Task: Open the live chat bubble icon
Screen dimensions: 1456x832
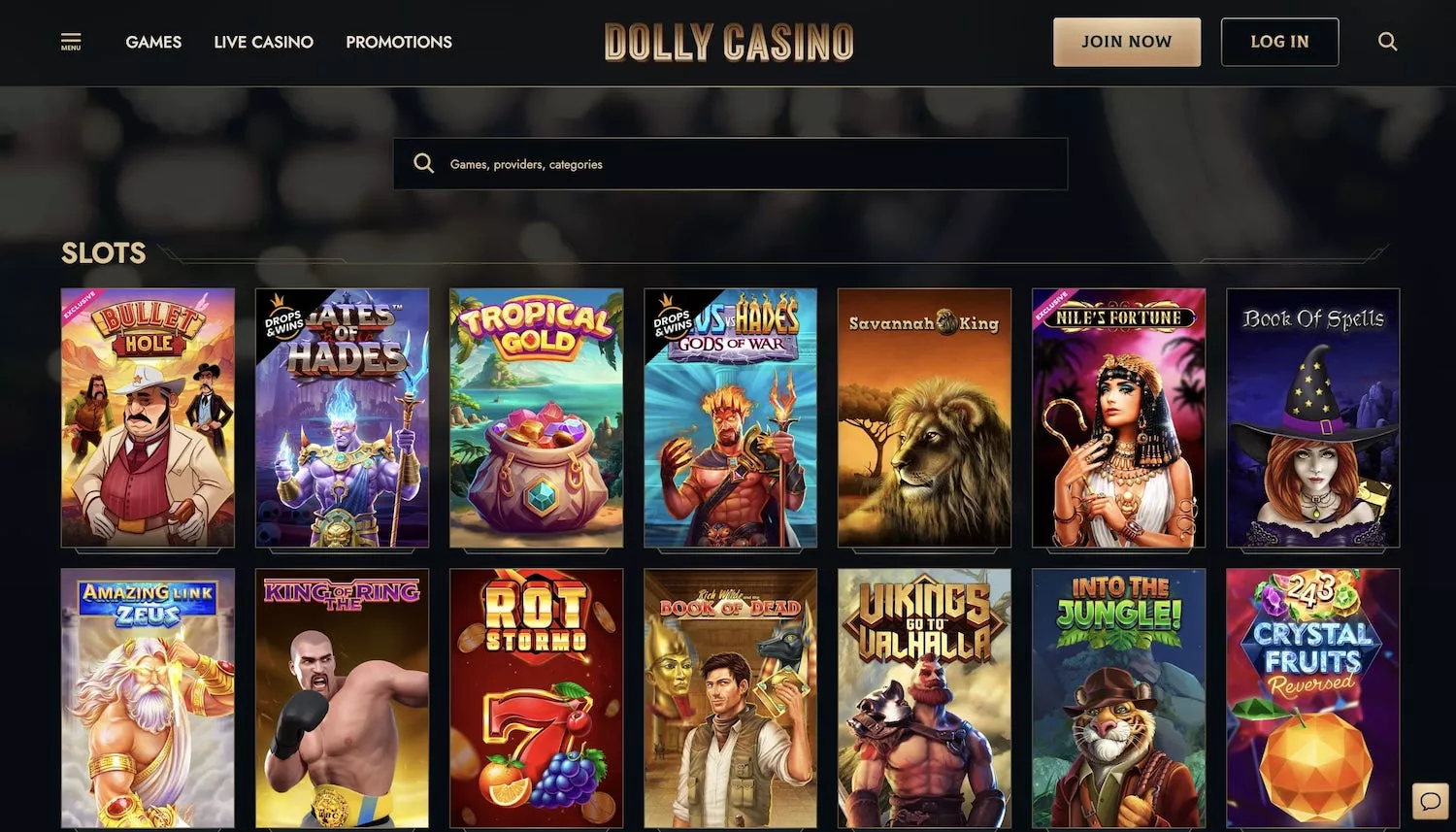Action: [x=1430, y=801]
